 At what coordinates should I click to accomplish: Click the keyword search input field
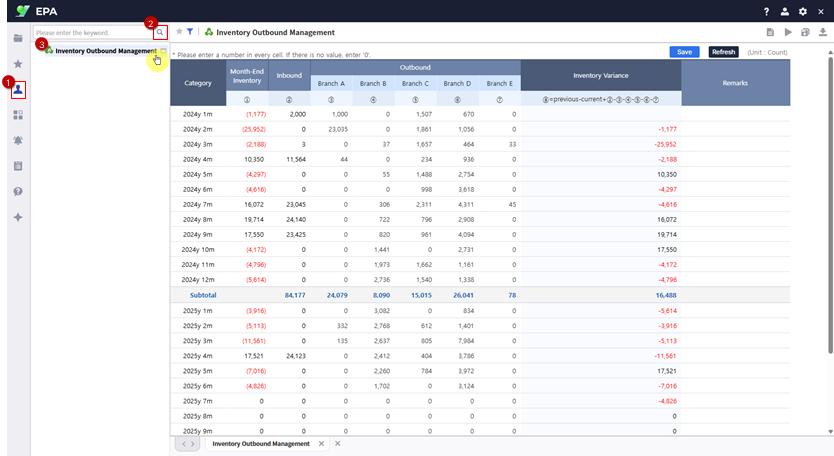click(x=92, y=33)
